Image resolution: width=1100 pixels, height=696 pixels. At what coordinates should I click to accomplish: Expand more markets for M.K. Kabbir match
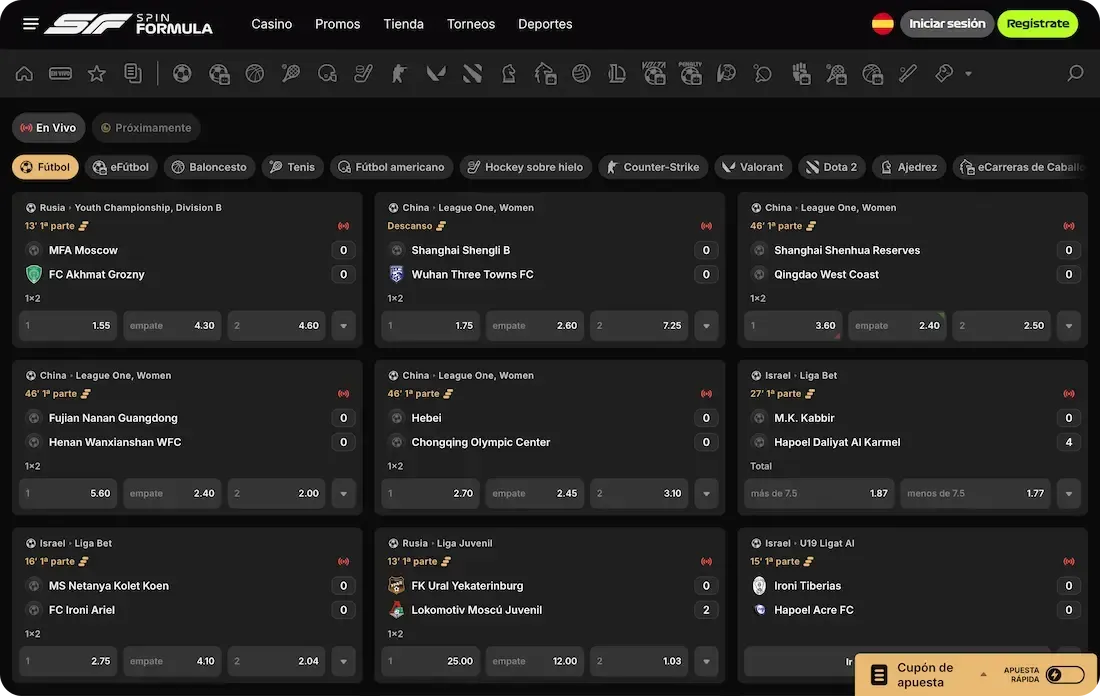(1068, 493)
